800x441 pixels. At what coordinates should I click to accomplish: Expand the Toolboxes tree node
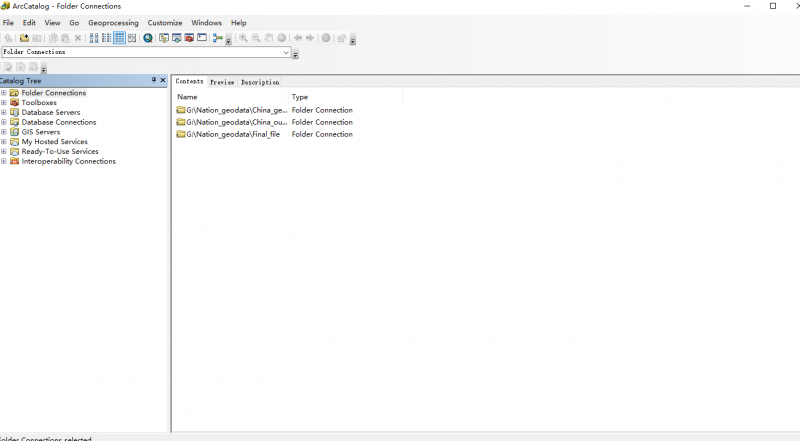click(x=4, y=103)
